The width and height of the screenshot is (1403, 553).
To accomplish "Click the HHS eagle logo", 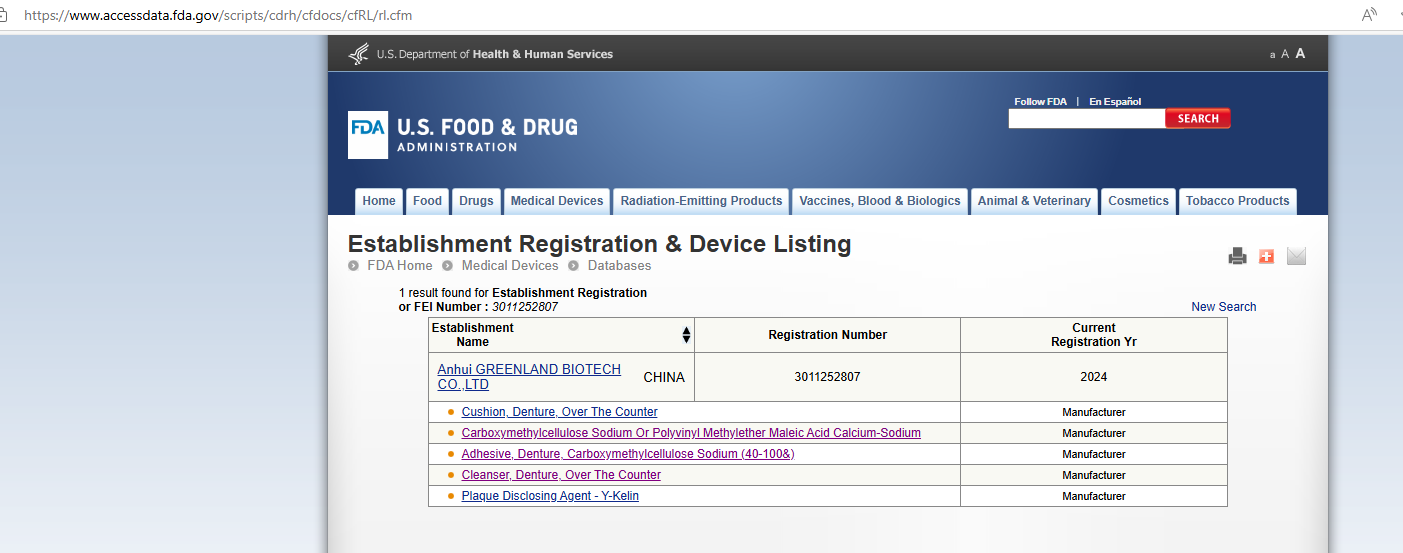I will (358, 54).
